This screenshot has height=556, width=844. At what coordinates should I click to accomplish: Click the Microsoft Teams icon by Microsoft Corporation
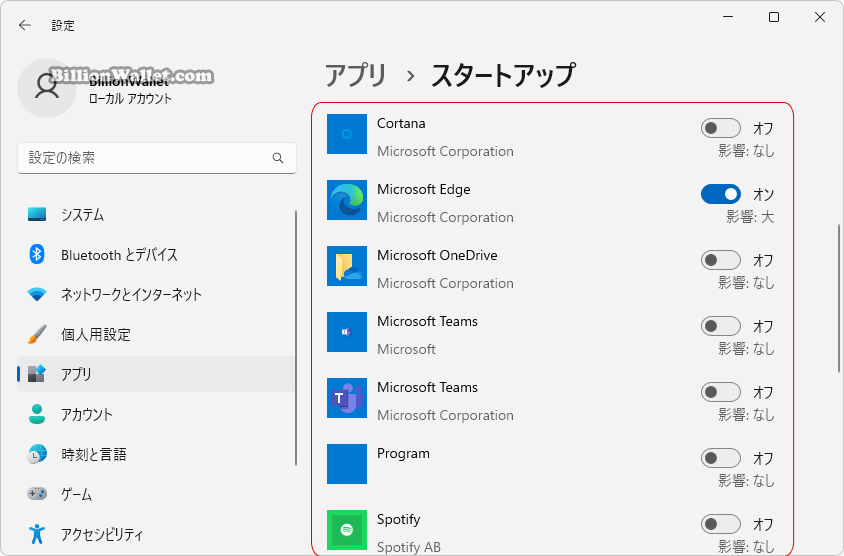[347, 398]
